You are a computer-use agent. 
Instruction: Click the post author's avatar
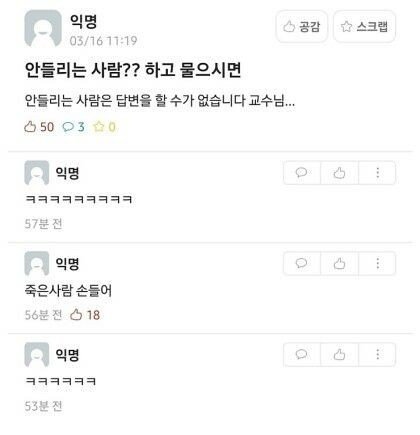[43, 28]
